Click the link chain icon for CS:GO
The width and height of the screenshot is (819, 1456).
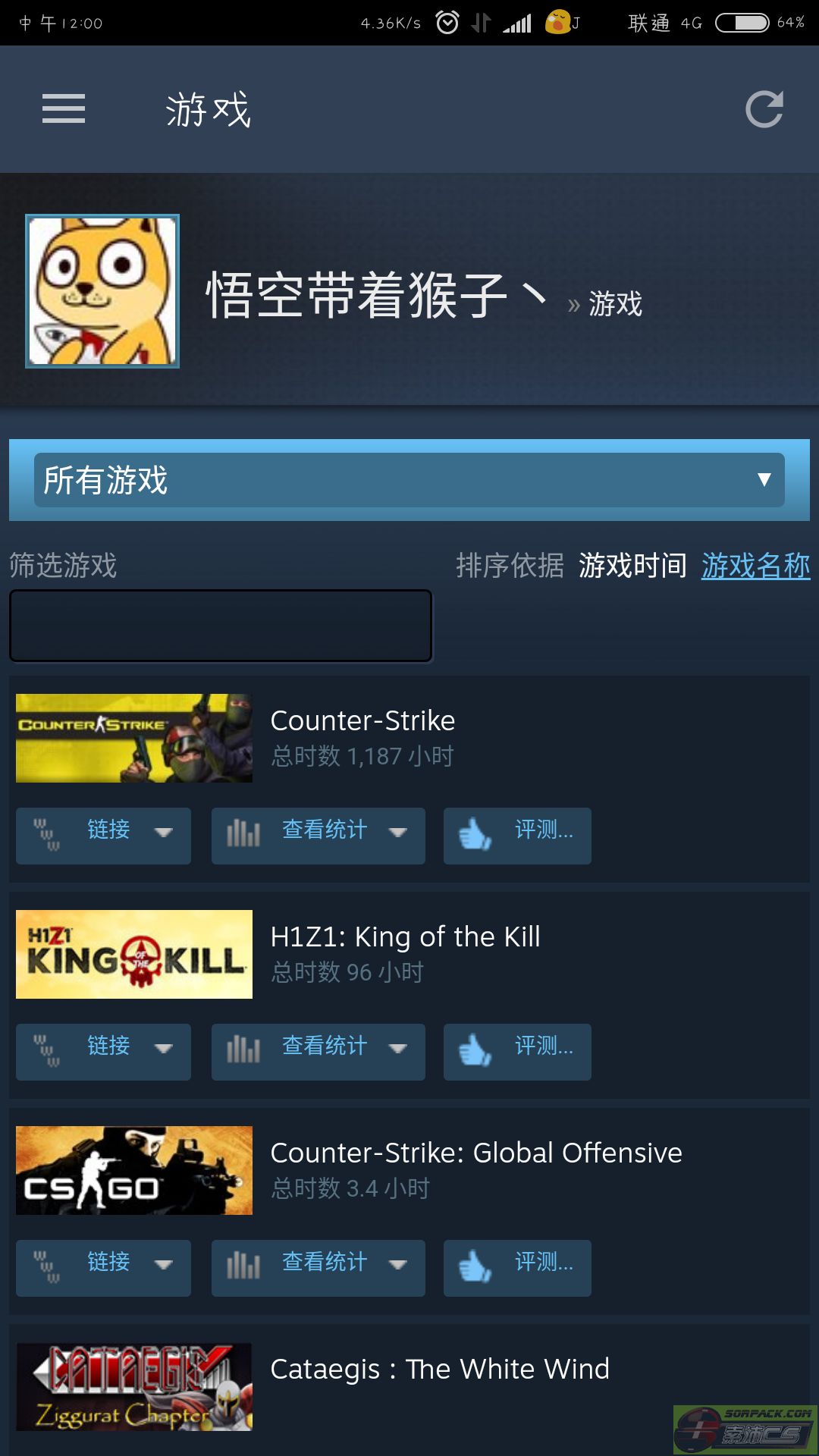coord(46,1266)
